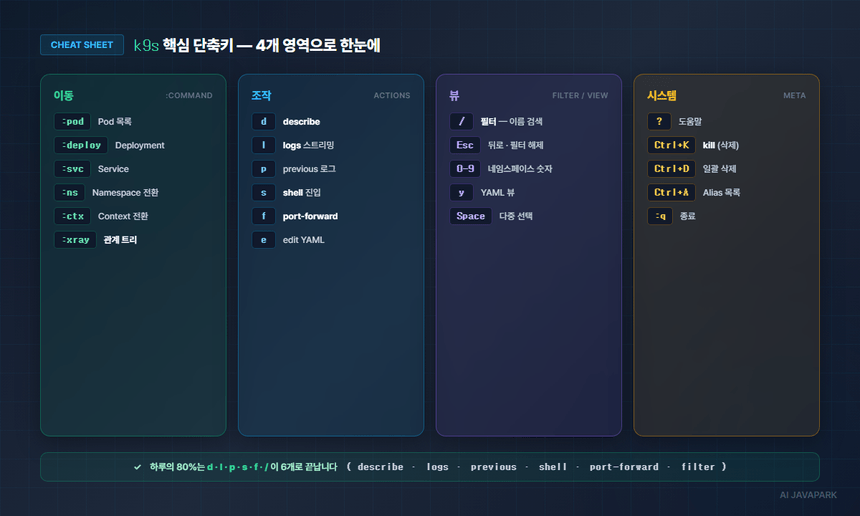
Task: Select the "Namespace 전환" label
Action: (125, 192)
